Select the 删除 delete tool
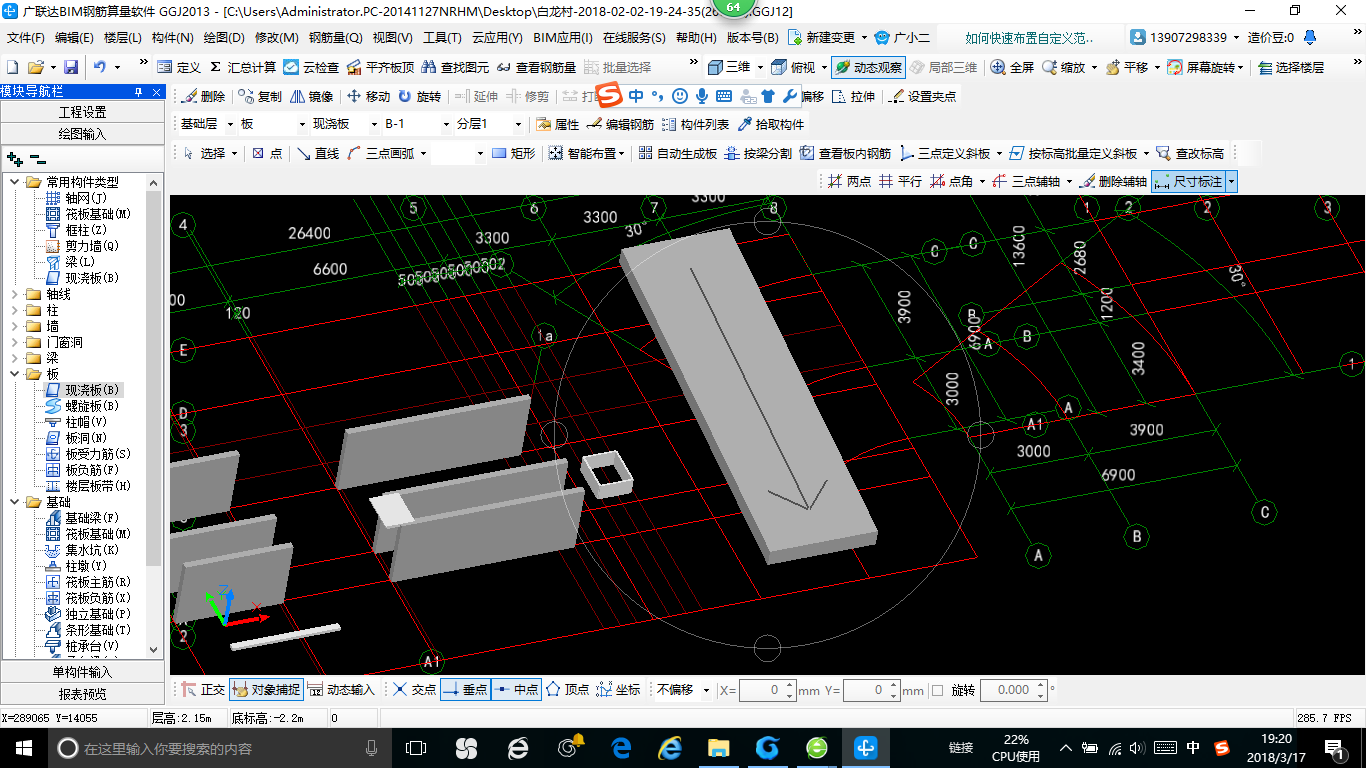Screen dimensions: 1366x768 click(203, 97)
